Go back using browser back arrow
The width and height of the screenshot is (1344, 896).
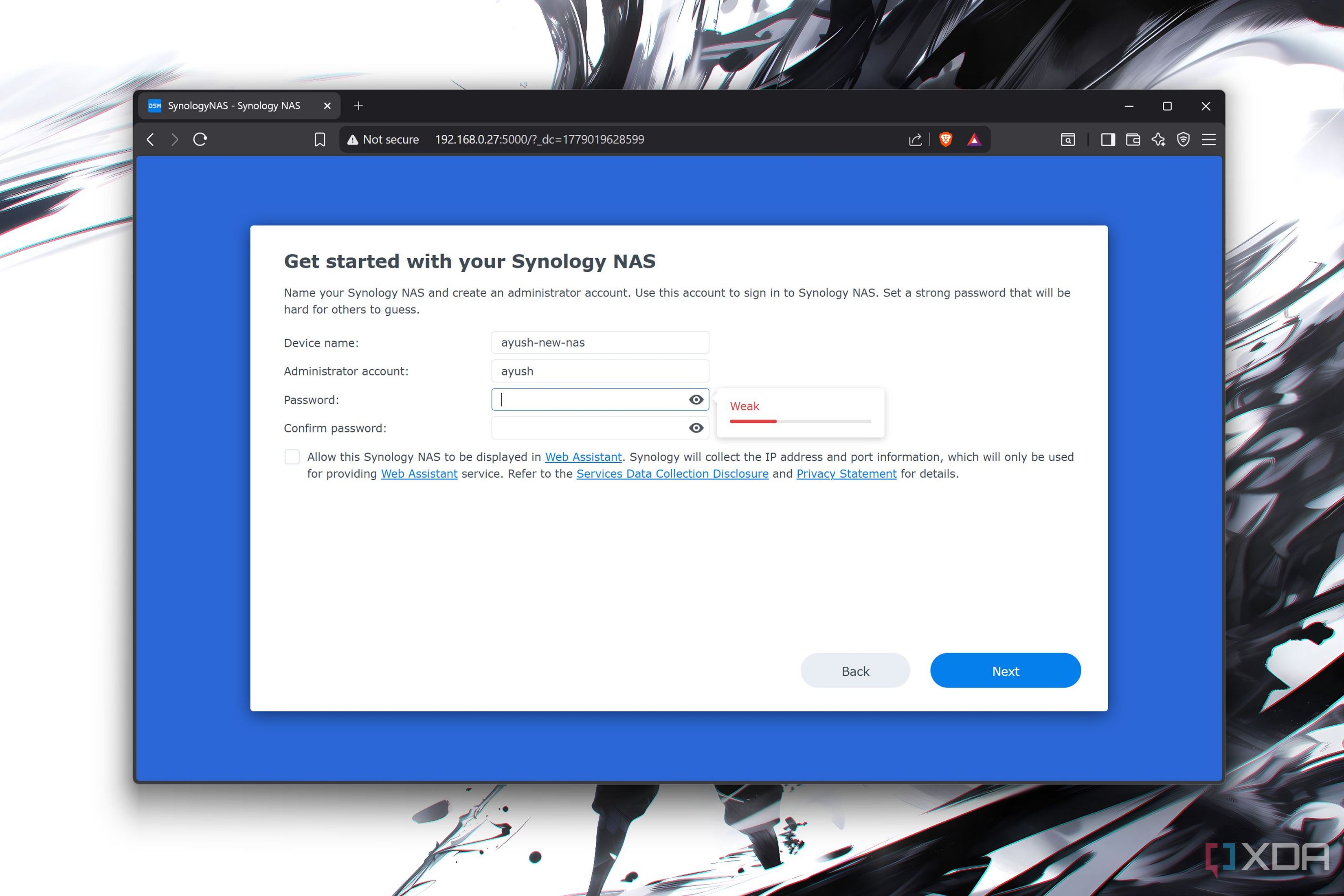(150, 139)
